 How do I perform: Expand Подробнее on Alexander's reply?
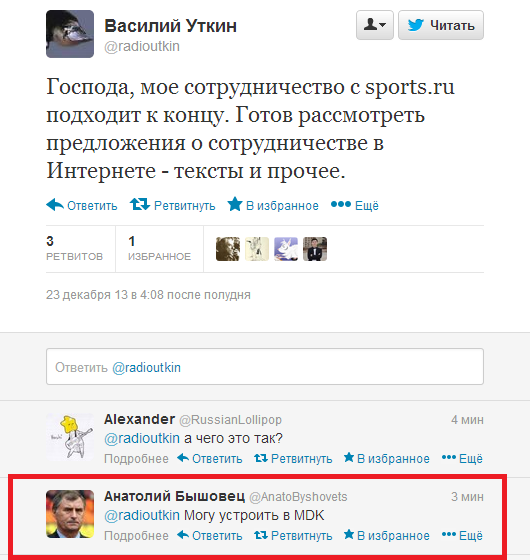(136, 459)
